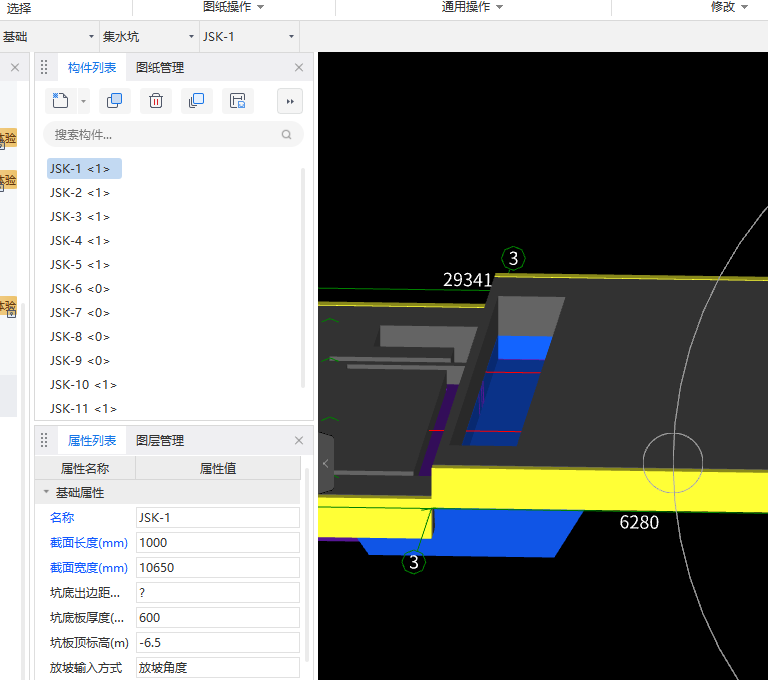This screenshot has height=680, width=768.
Task: Collapse the side panel with arrow handle
Action: point(326,463)
